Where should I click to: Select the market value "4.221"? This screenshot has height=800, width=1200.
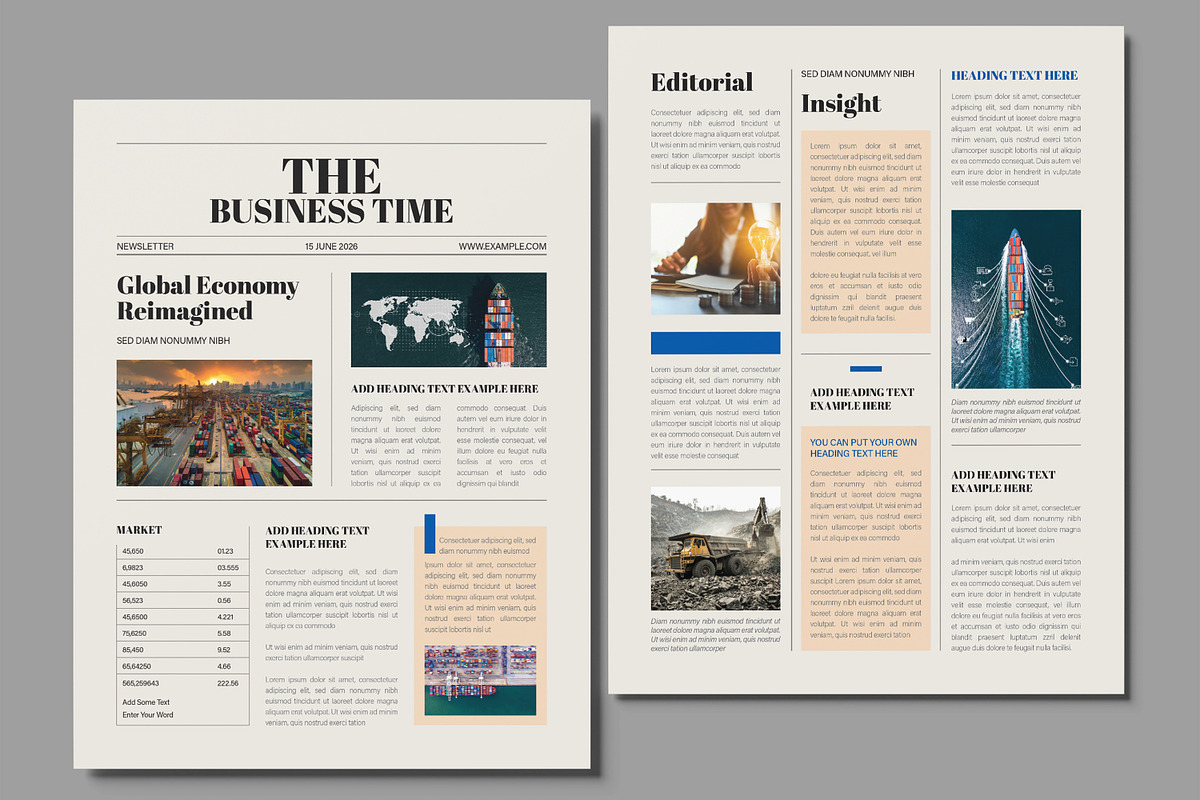click(x=226, y=617)
